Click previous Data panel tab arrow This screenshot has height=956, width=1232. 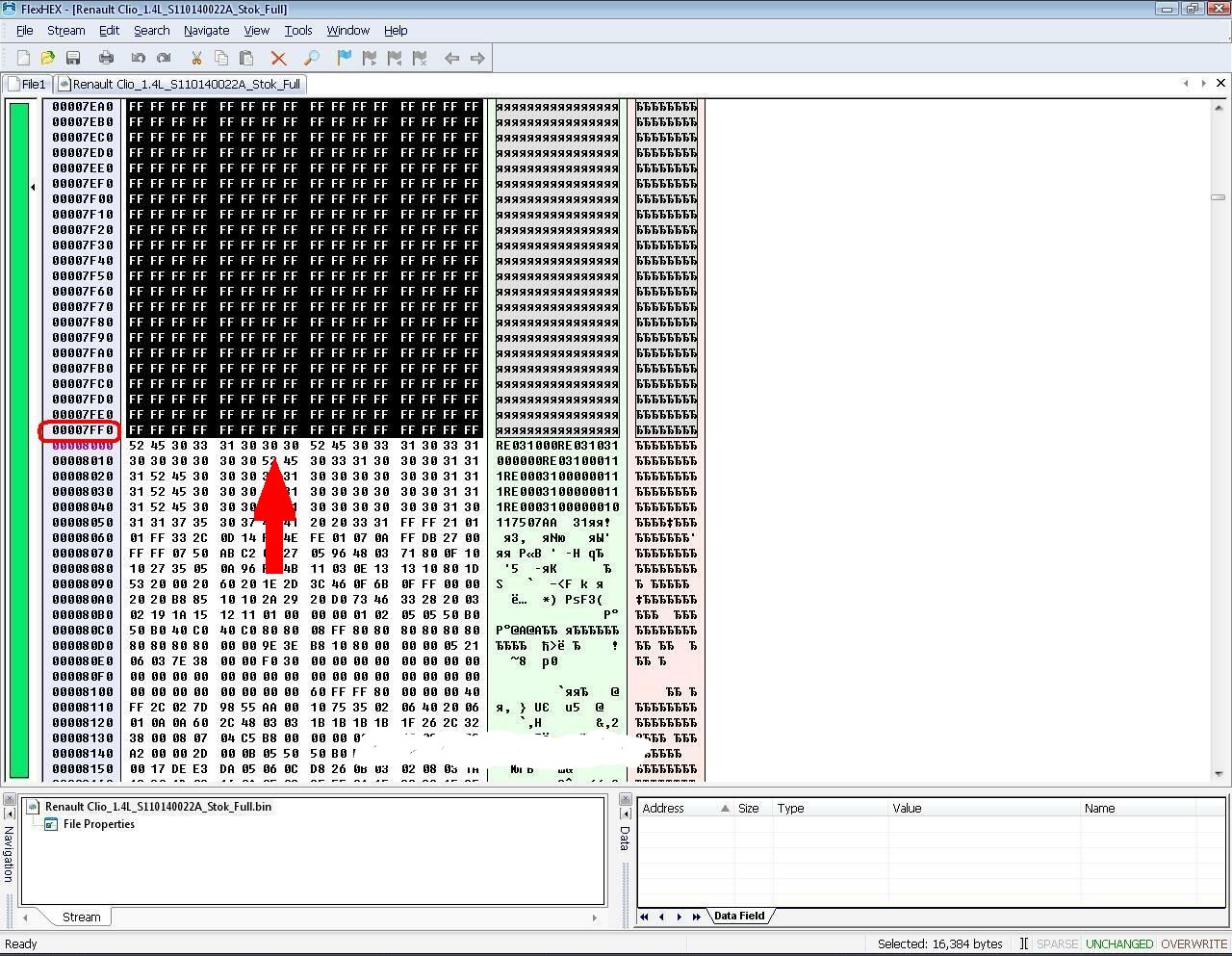point(661,917)
